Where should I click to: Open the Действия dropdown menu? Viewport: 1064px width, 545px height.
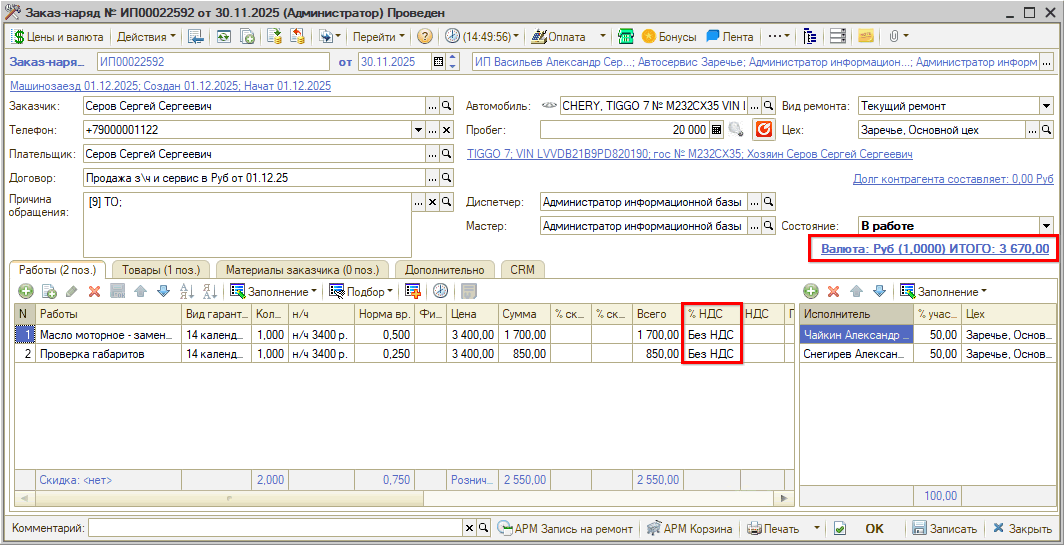coord(145,36)
